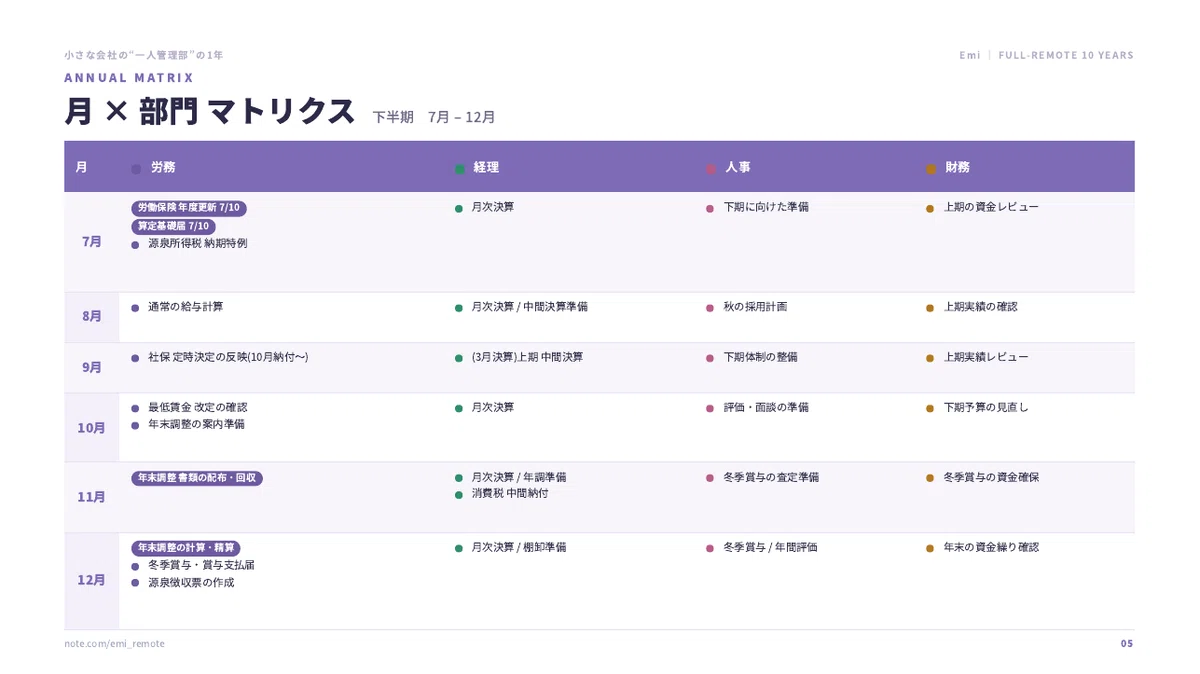Viewport: 1200px width, 674px height.
Task: Click the 労務 column header
Action: 163,167
